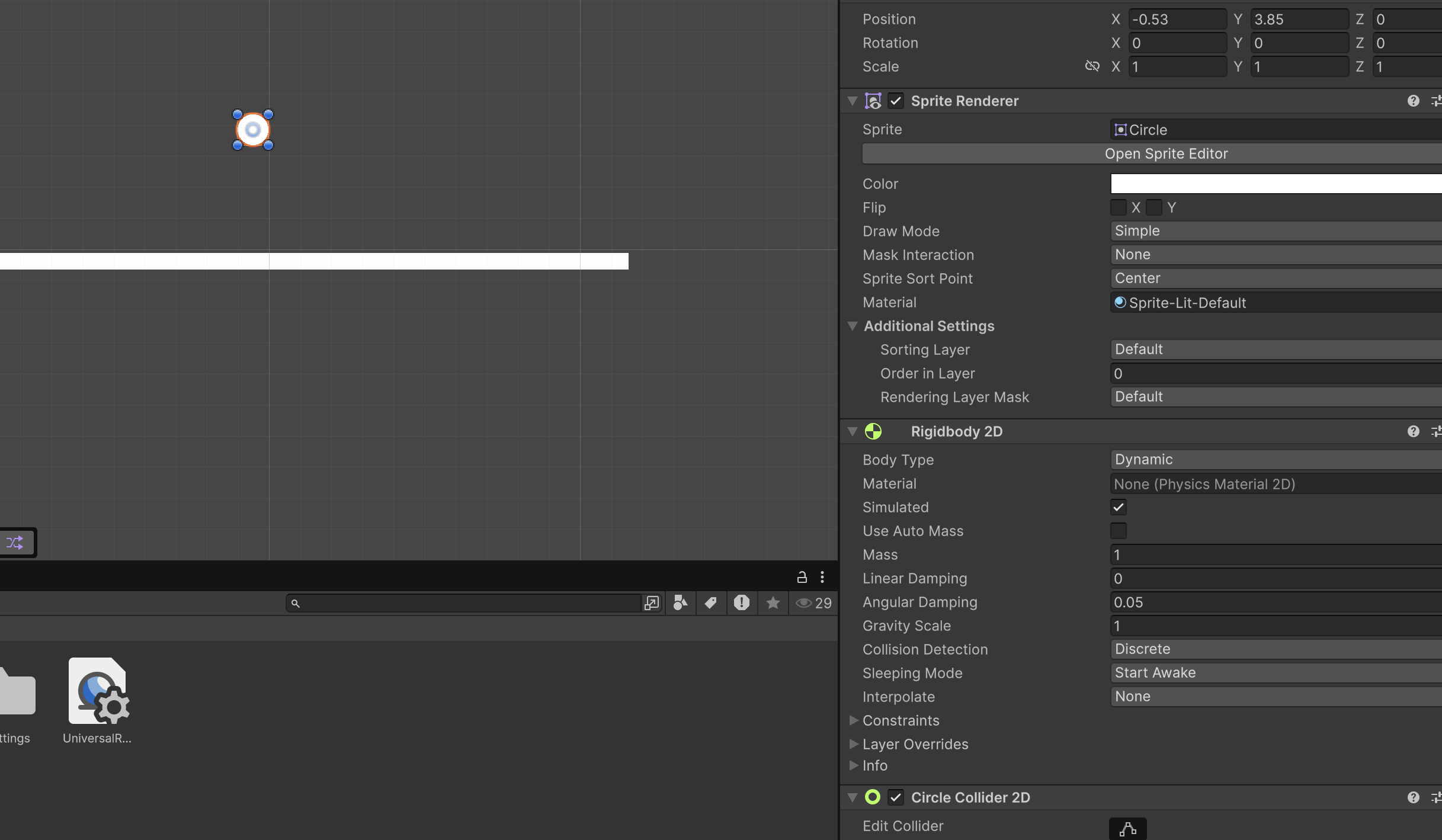Toggle the Project panel lock icon
1442x840 pixels.
802,577
